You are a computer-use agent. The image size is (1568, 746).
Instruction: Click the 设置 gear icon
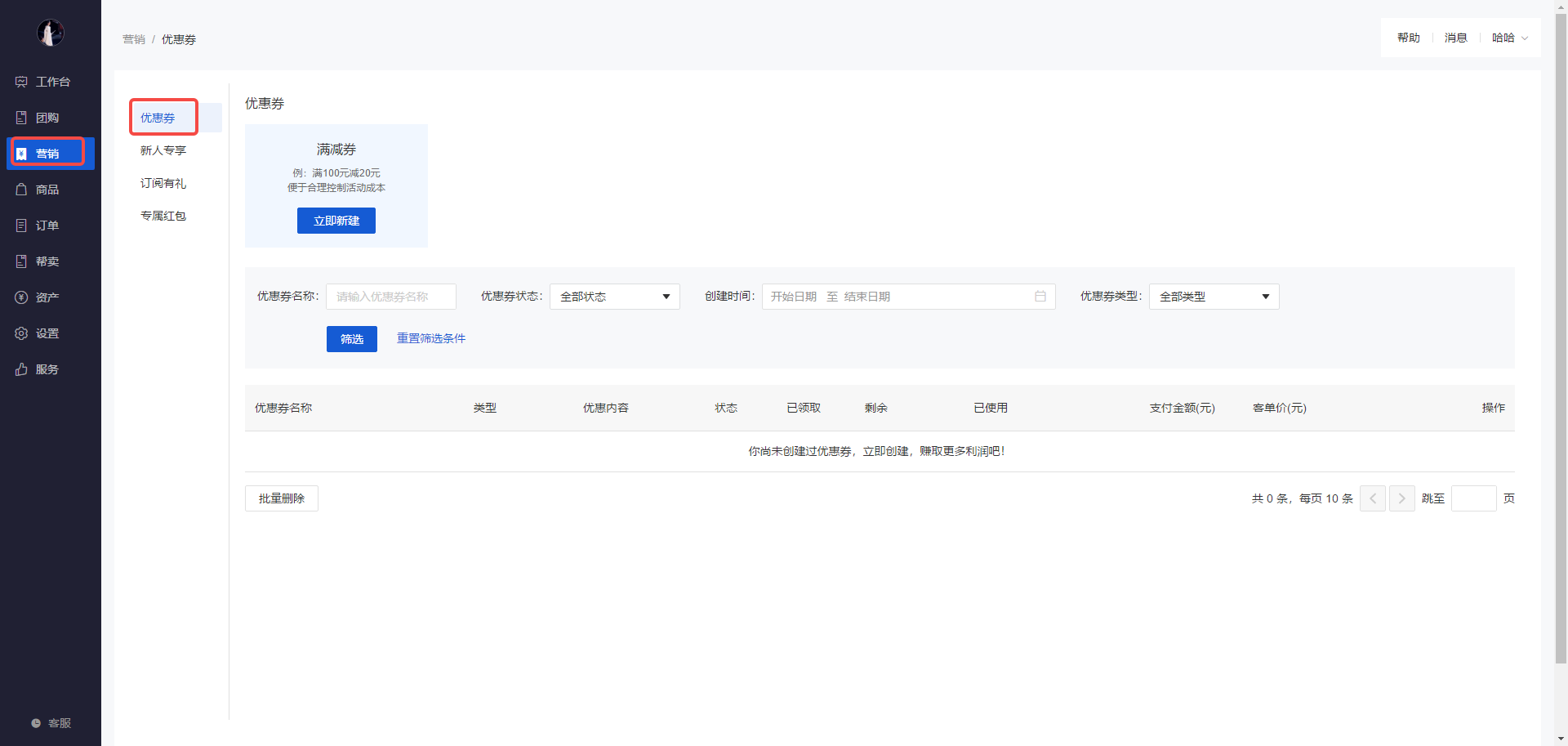(x=21, y=333)
